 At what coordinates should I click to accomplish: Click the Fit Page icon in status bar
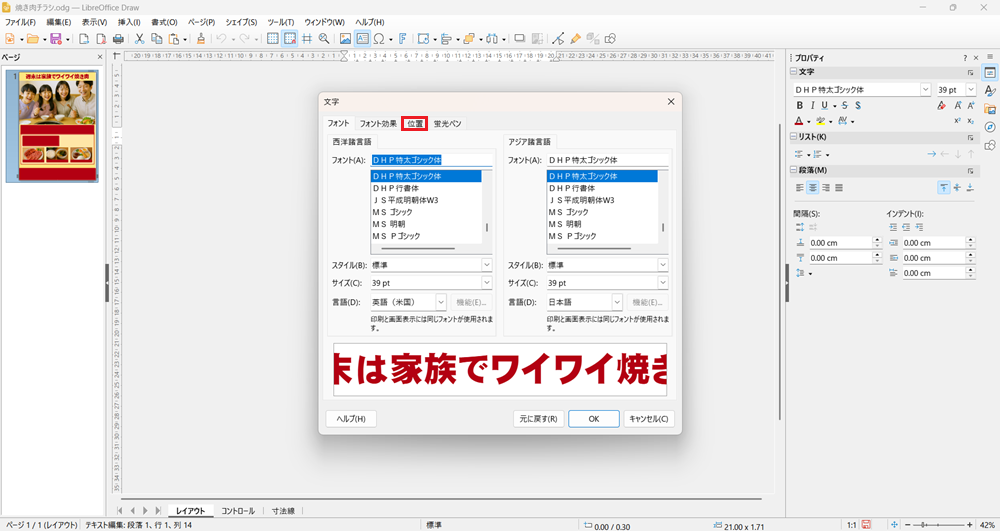894,525
